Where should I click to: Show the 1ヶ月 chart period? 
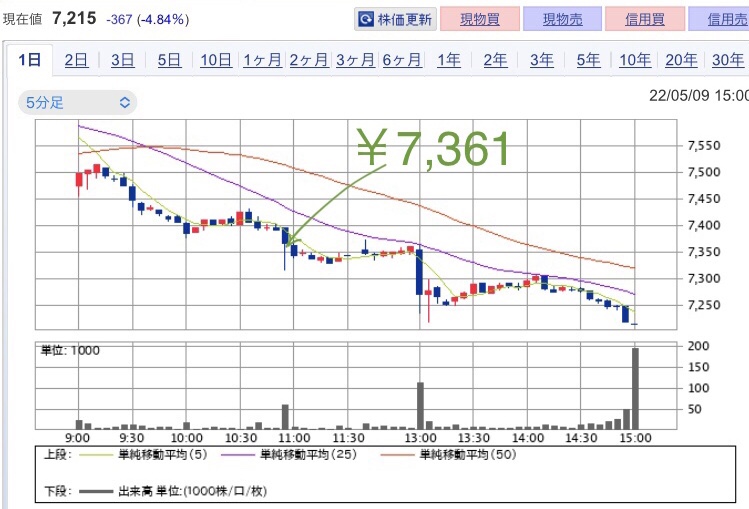click(x=263, y=60)
